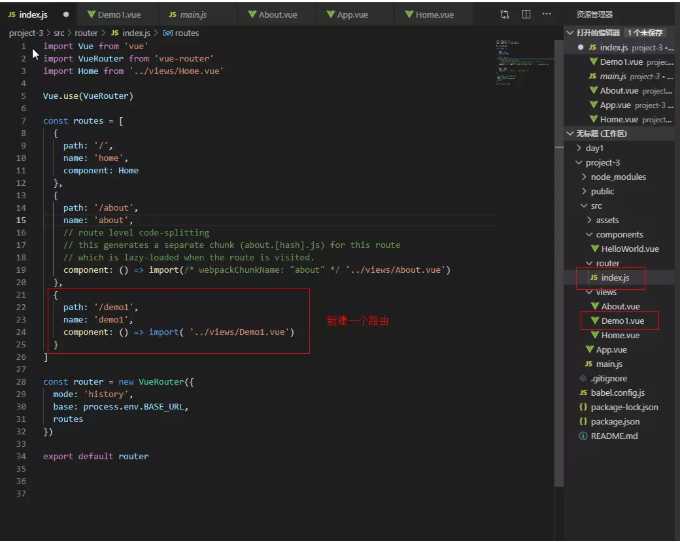Open the editor more actions ellipsis
Screen dimensions: 680x542
tap(546, 14)
